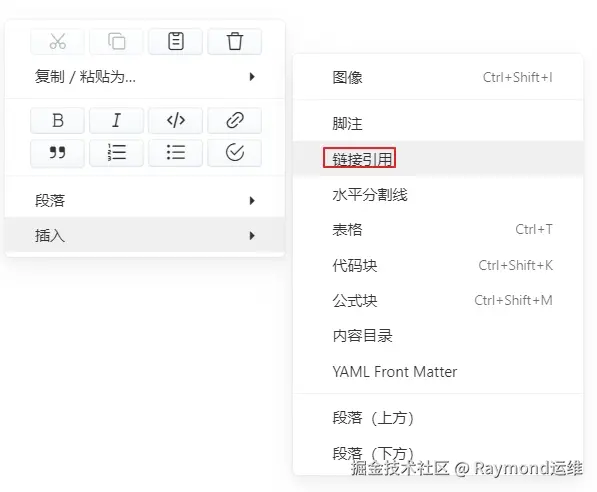The height and width of the screenshot is (492, 597).
Task: Choose 表格 to insert a table
Action: 438,229
